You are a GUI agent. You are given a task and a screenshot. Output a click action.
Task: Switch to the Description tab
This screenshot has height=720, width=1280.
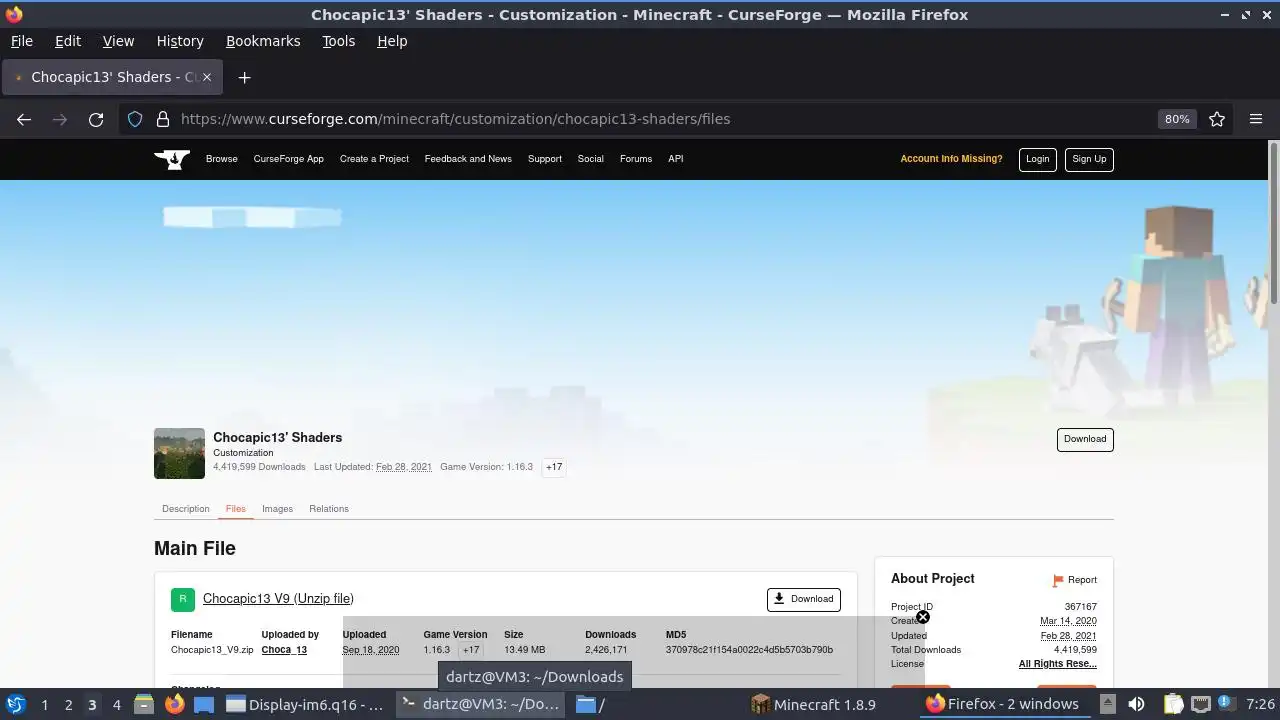pyautogui.click(x=186, y=509)
